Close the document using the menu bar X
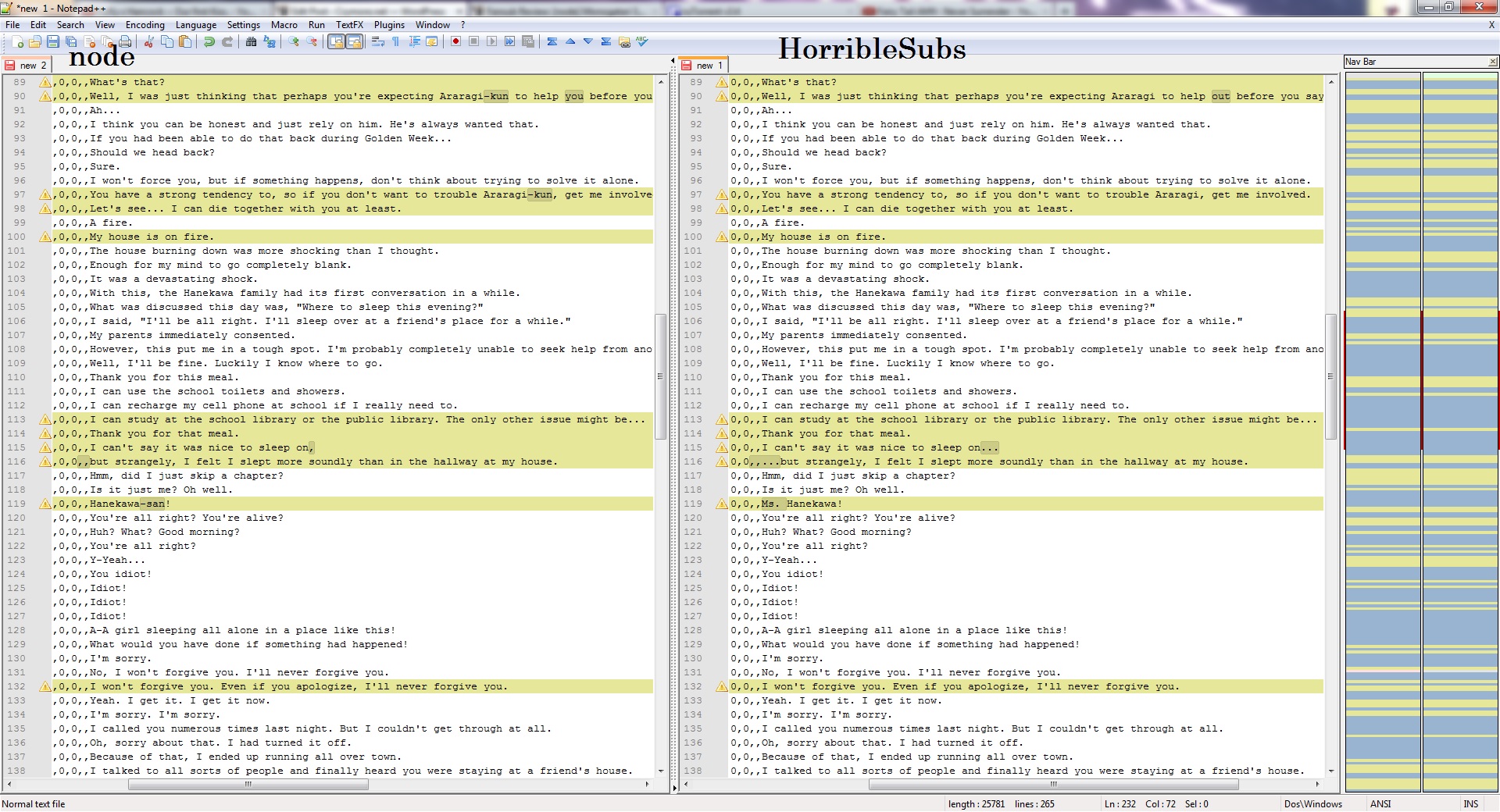Image resolution: width=1500 pixels, height=812 pixels. [1491, 25]
